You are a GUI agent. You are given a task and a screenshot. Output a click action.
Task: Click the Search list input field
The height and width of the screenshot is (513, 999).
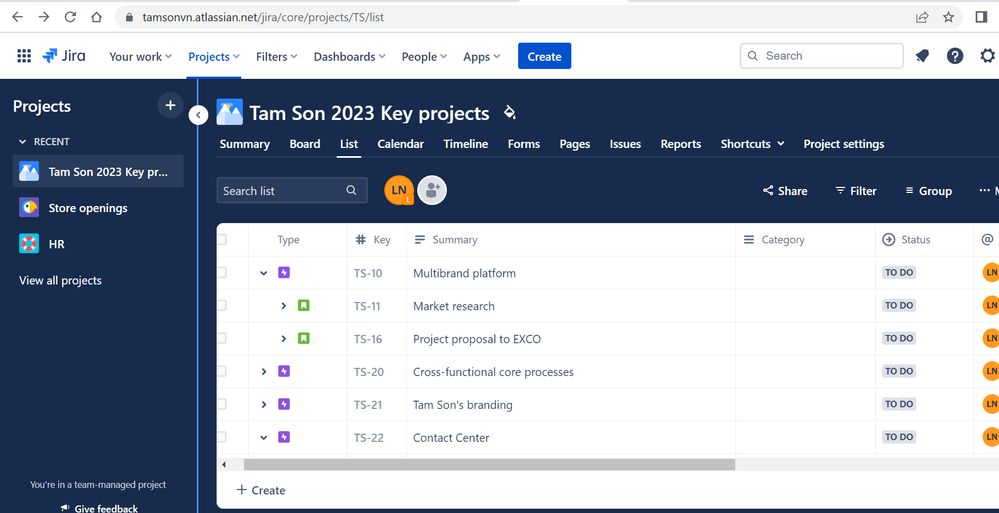[x=292, y=191]
